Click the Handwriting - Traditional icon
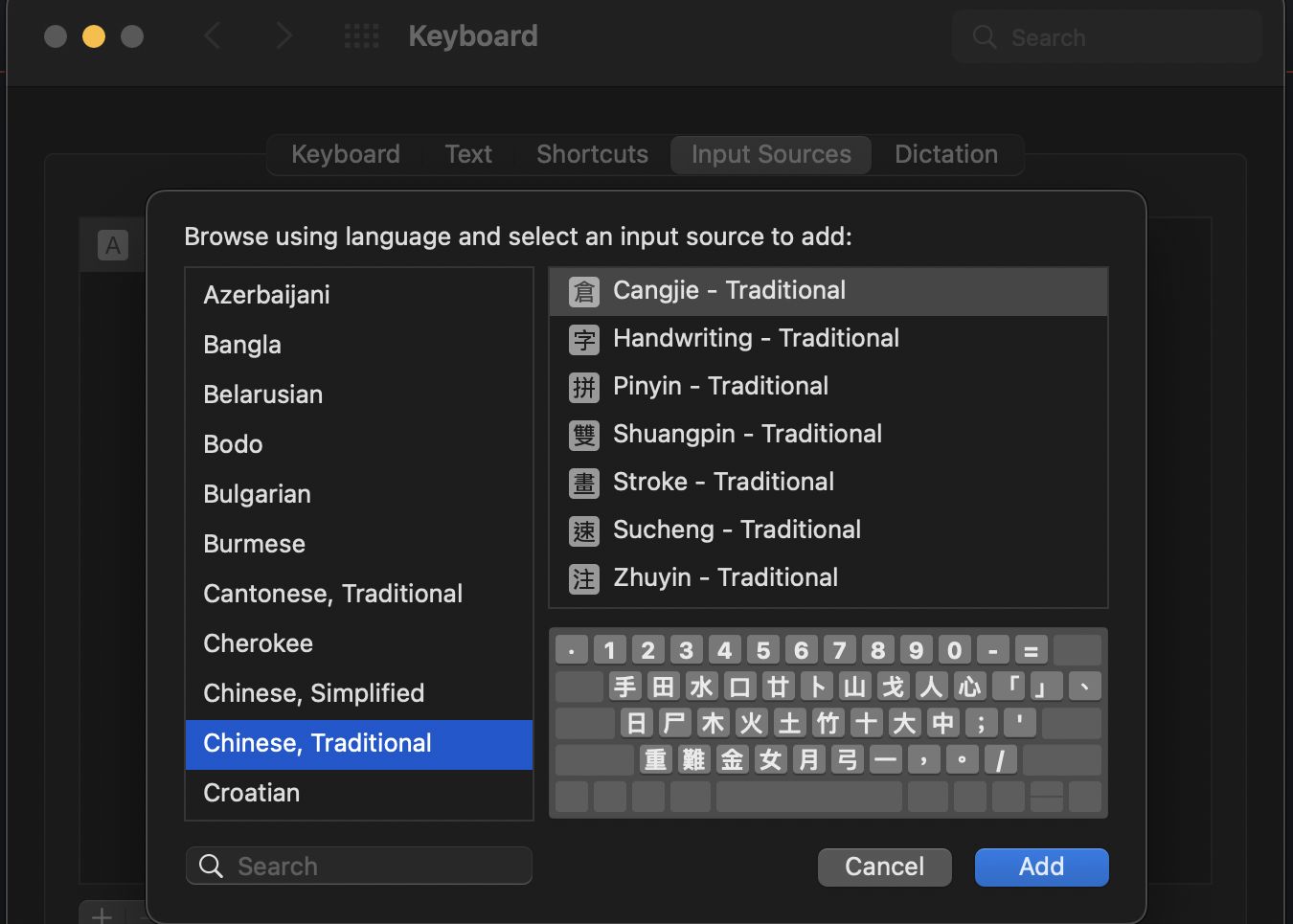This screenshot has width=1293, height=924. coord(584,339)
